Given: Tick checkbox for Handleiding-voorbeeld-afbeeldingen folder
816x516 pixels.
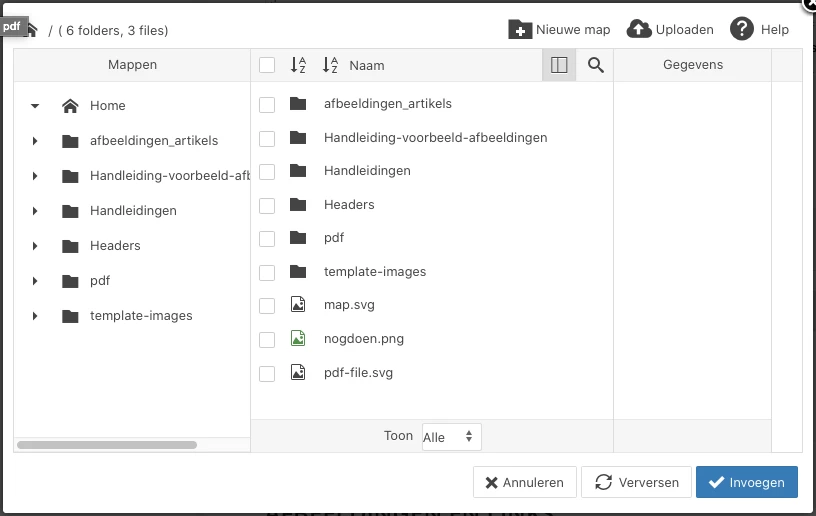Looking at the screenshot, I should click(x=267, y=138).
